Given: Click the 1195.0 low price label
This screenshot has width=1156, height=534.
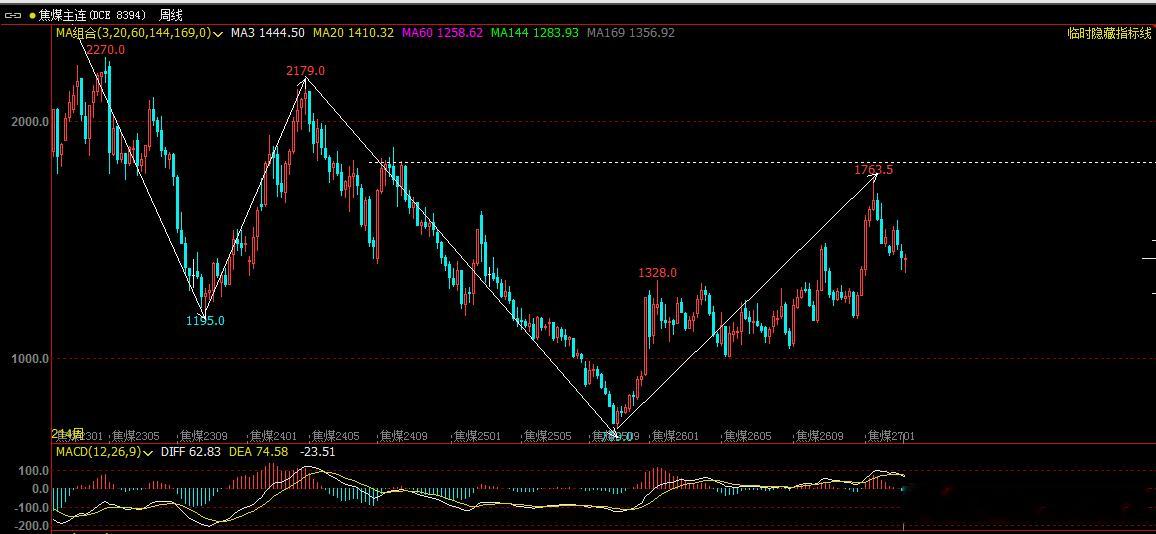Looking at the screenshot, I should click(205, 321).
